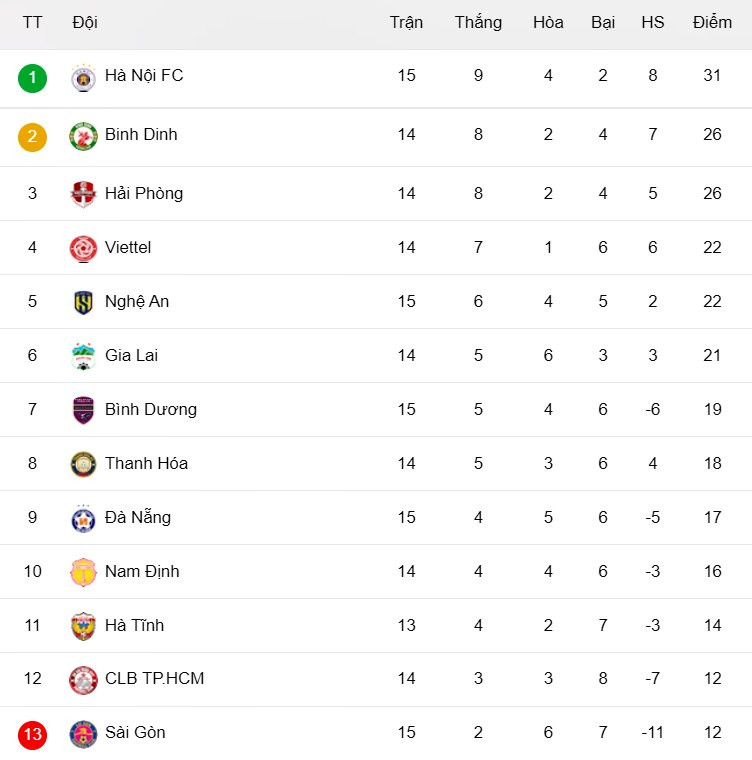
Task: Click the green rank 1 badge
Action: pyautogui.click(x=32, y=77)
